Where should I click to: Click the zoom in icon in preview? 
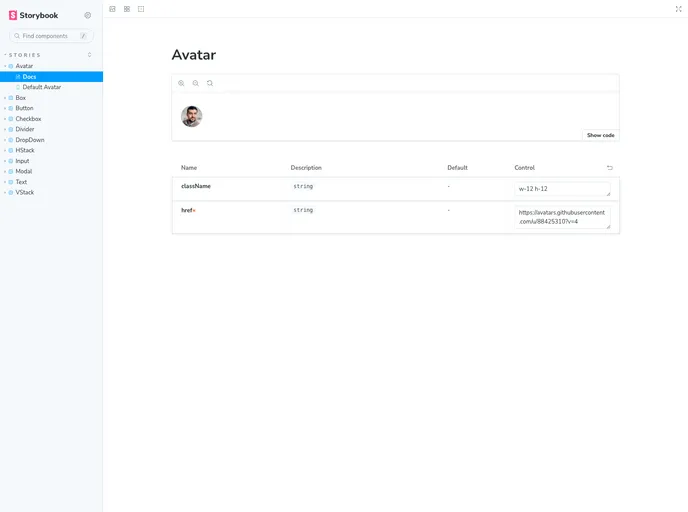click(181, 83)
